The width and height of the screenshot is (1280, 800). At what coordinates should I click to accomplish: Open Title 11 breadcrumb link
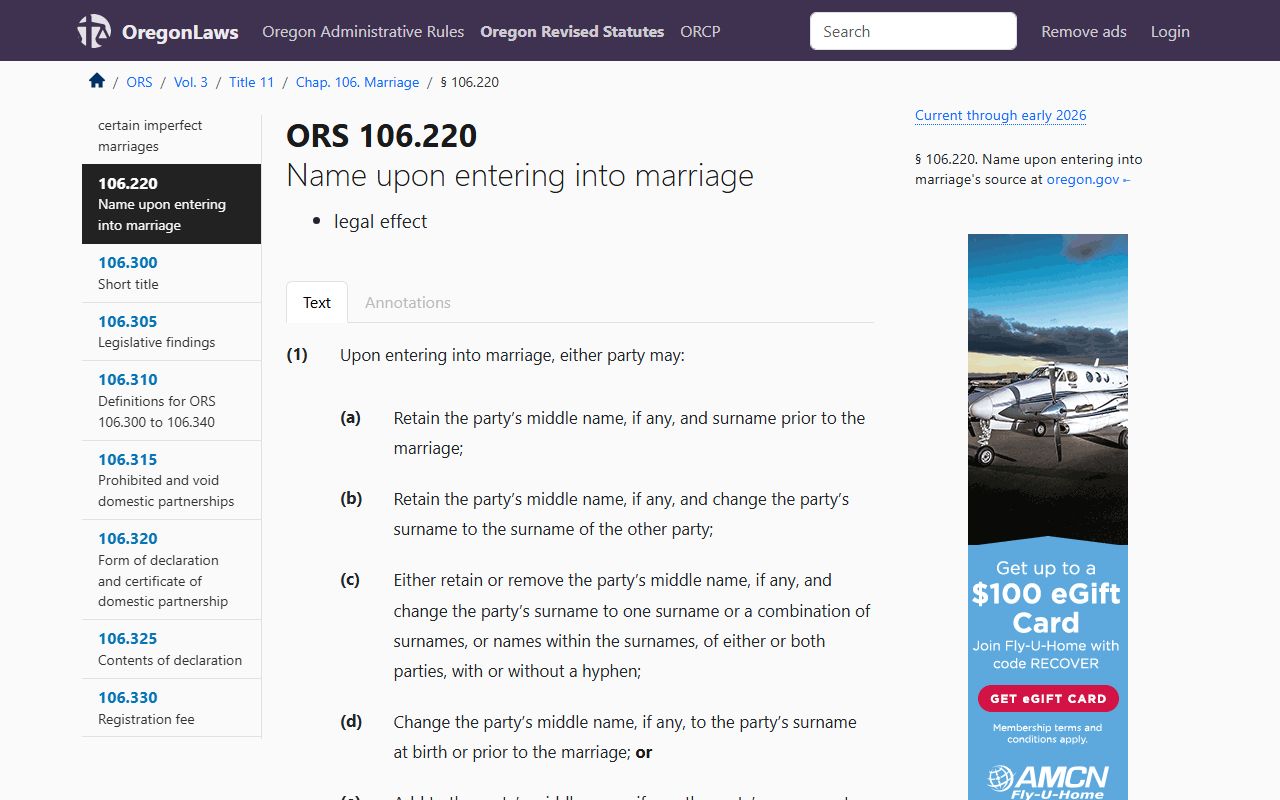coord(251,82)
